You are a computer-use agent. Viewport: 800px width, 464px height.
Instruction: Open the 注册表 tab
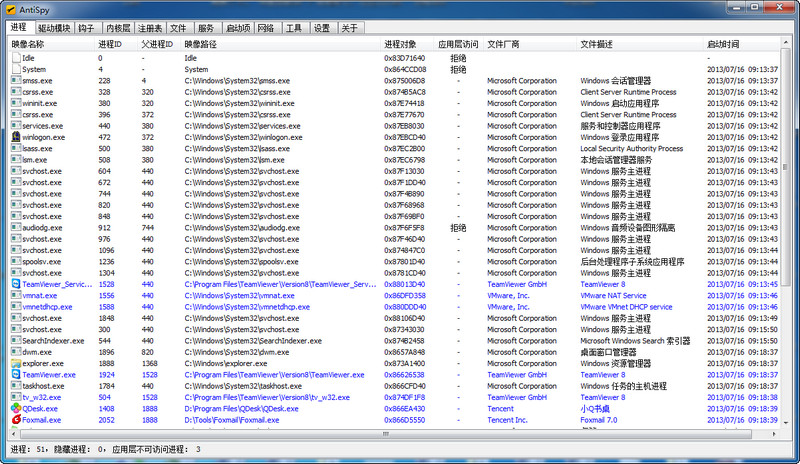(150, 28)
